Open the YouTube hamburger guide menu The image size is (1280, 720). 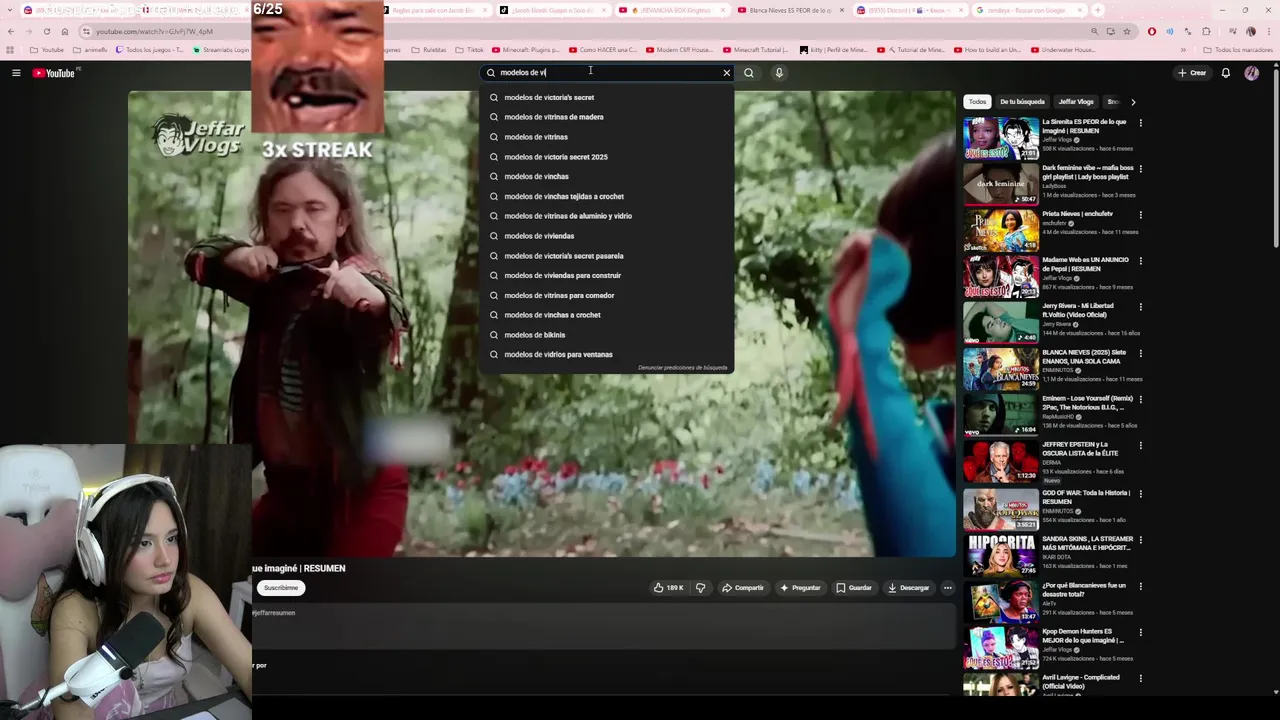tap(16, 73)
